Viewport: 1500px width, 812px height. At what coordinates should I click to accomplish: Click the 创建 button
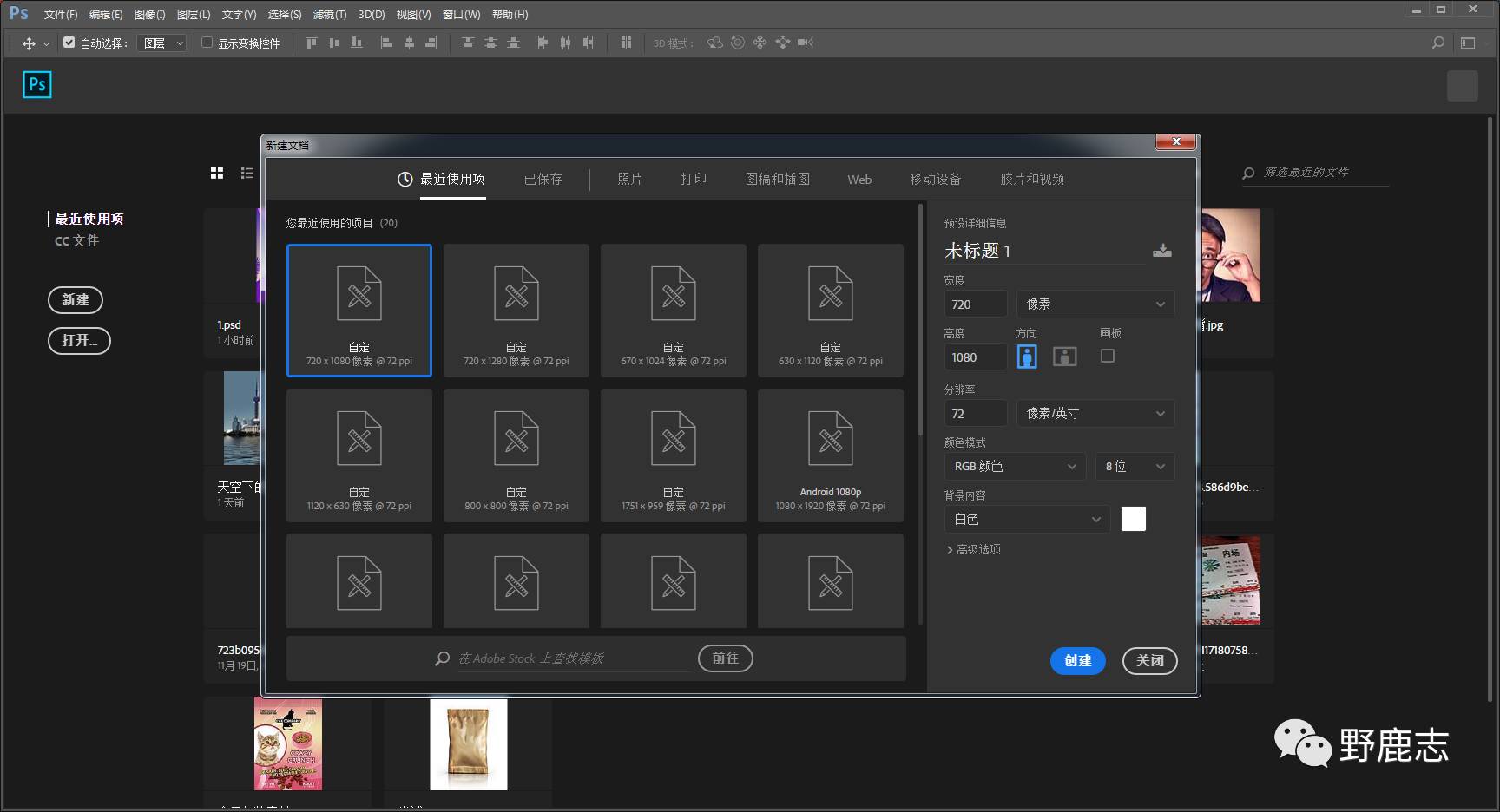point(1077,661)
